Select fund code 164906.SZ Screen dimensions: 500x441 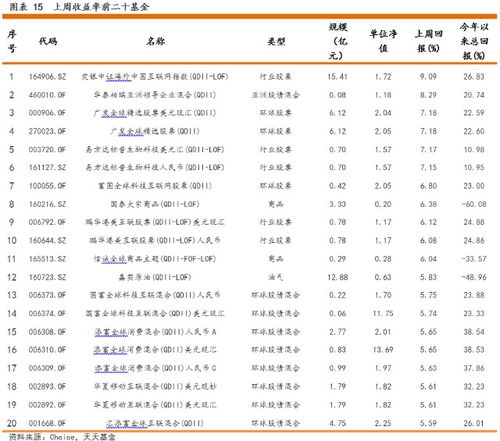[47, 77]
